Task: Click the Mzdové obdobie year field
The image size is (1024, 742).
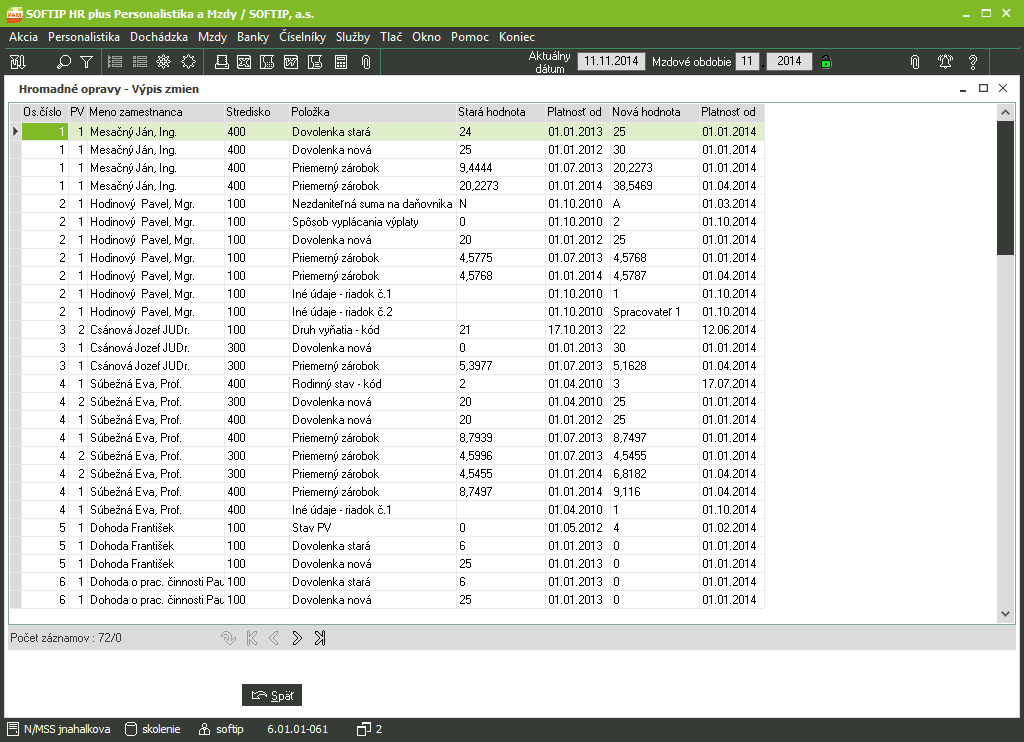Action: (x=789, y=62)
